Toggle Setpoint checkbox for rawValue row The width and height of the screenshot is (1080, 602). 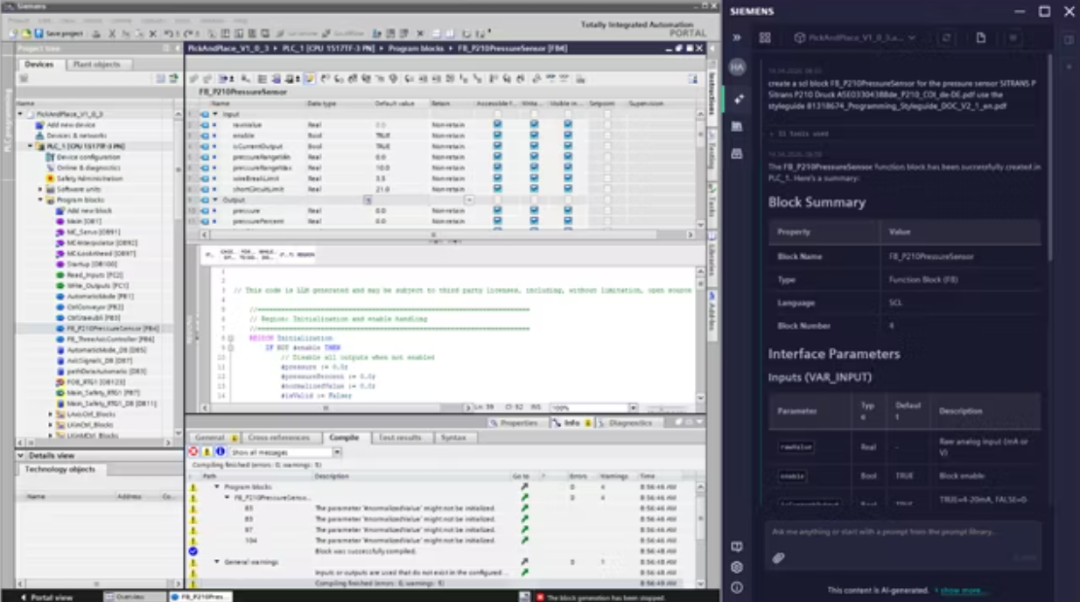(607, 125)
